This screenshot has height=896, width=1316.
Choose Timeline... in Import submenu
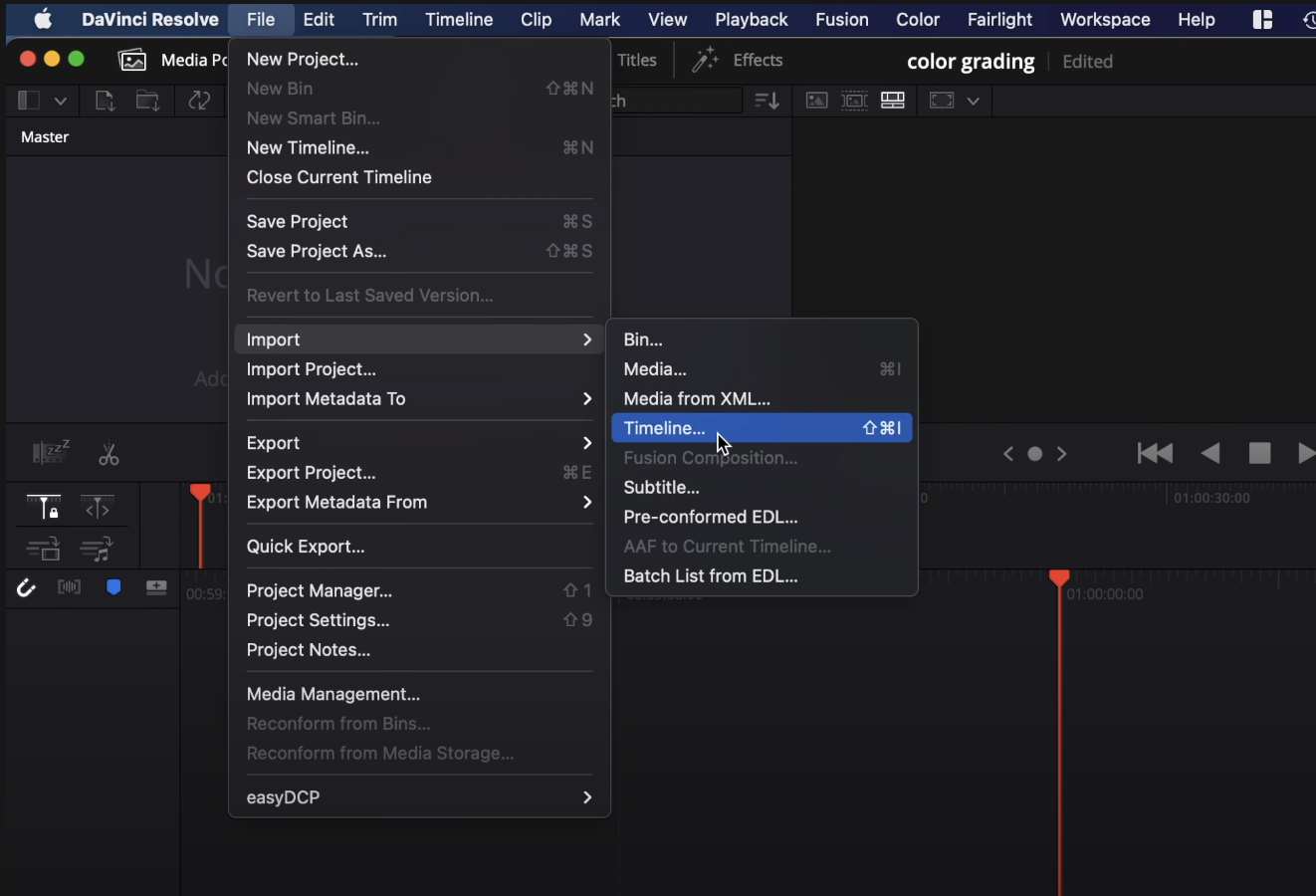tap(762, 428)
